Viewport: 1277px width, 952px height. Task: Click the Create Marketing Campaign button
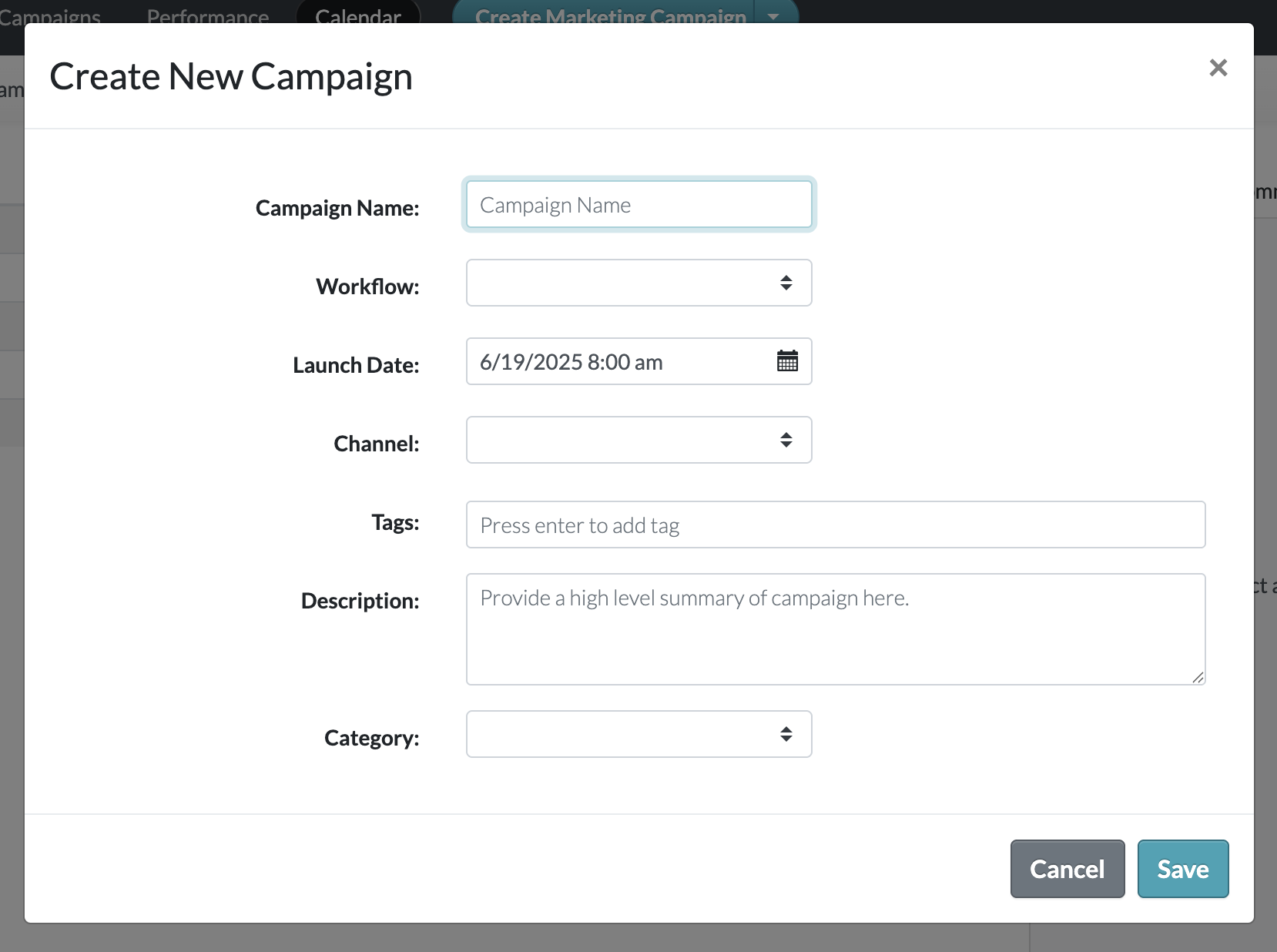pyautogui.click(x=610, y=14)
